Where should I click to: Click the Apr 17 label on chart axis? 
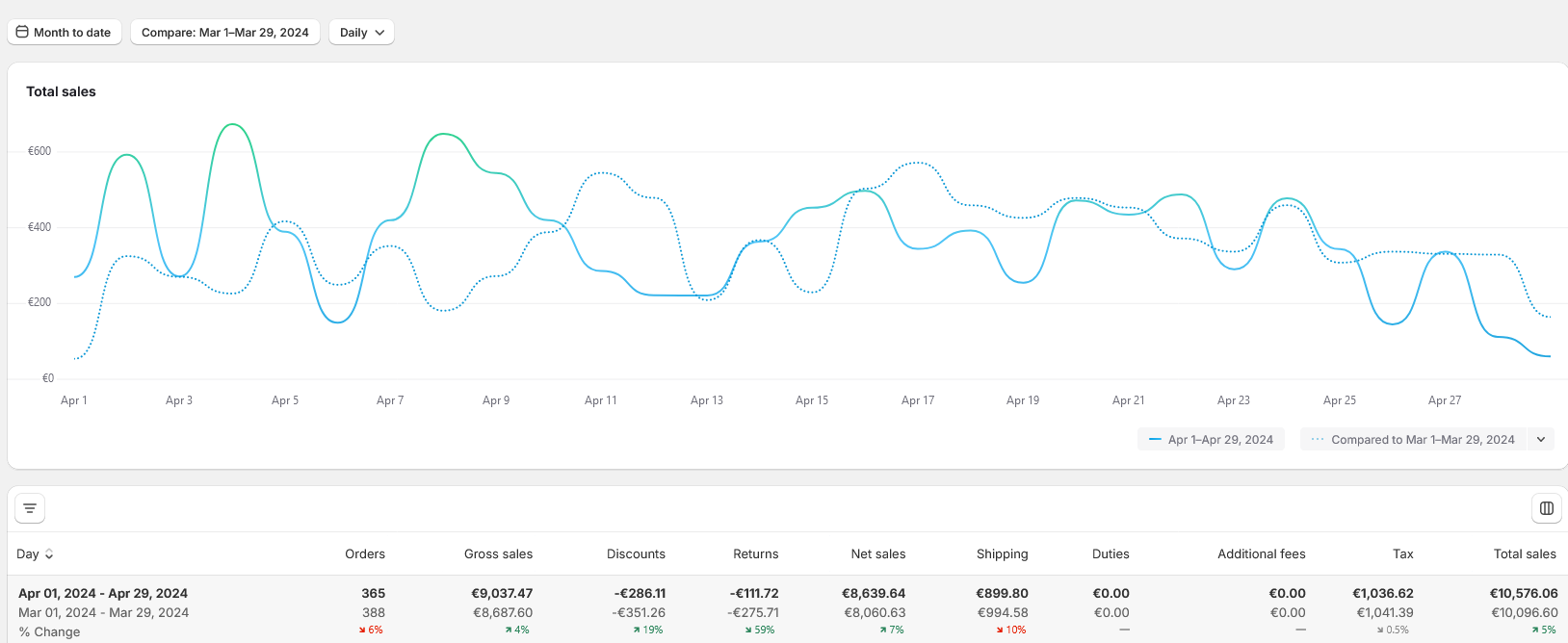click(x=917, y=400)
